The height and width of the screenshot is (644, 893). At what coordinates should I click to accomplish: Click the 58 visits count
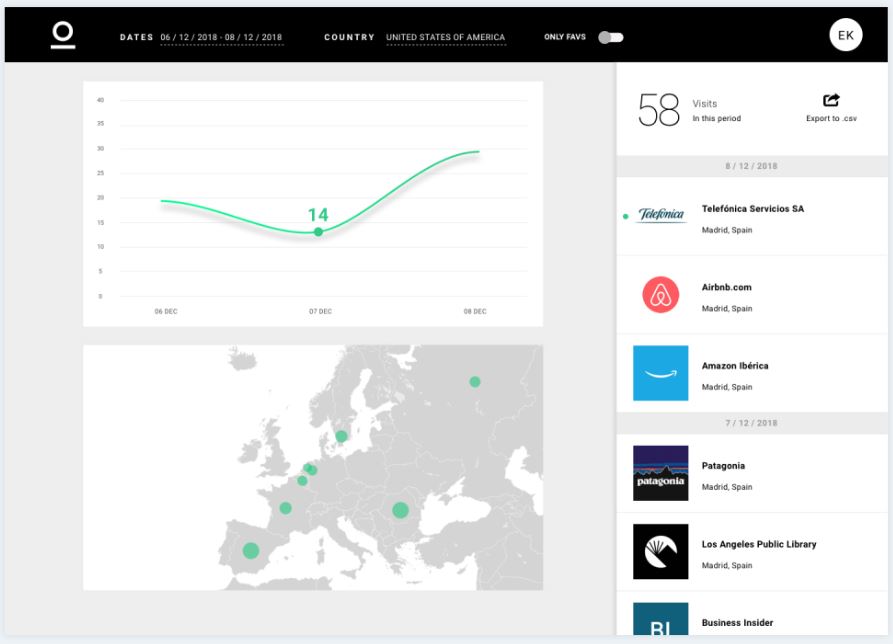(659, 110)
